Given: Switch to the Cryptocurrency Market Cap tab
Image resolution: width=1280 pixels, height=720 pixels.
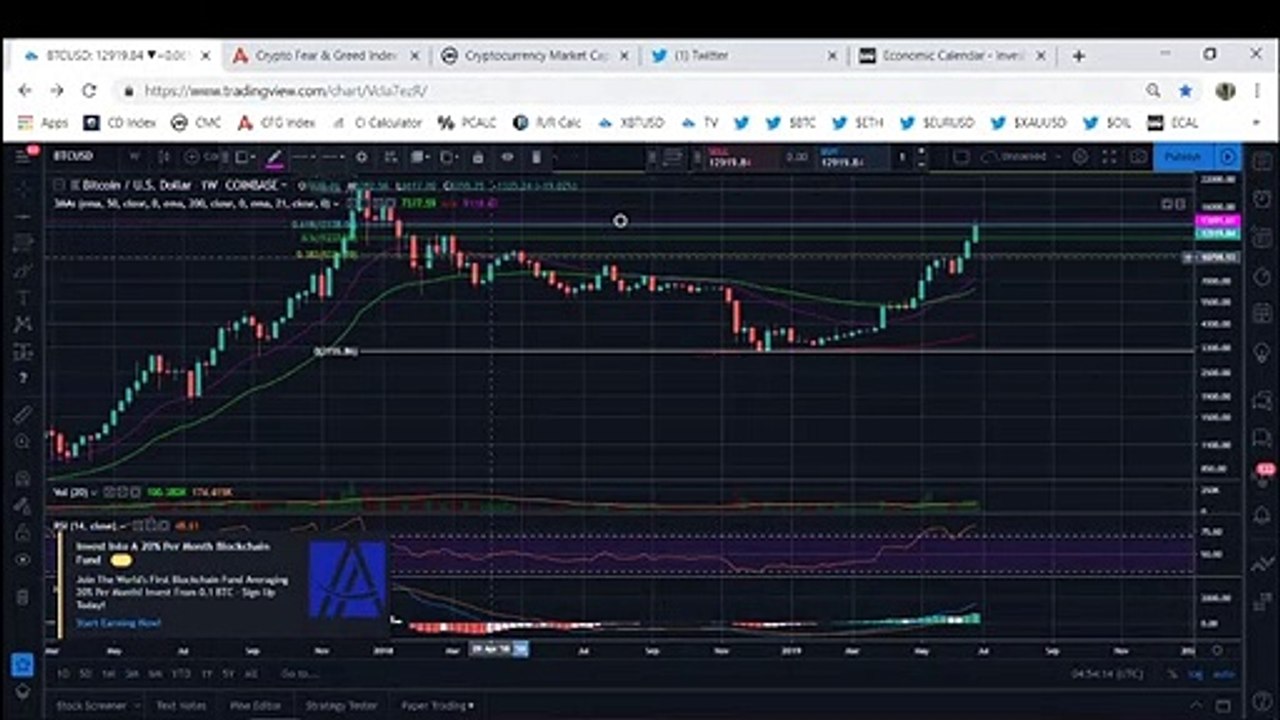Looking at the screenshot, I should (x=536, y=56).
